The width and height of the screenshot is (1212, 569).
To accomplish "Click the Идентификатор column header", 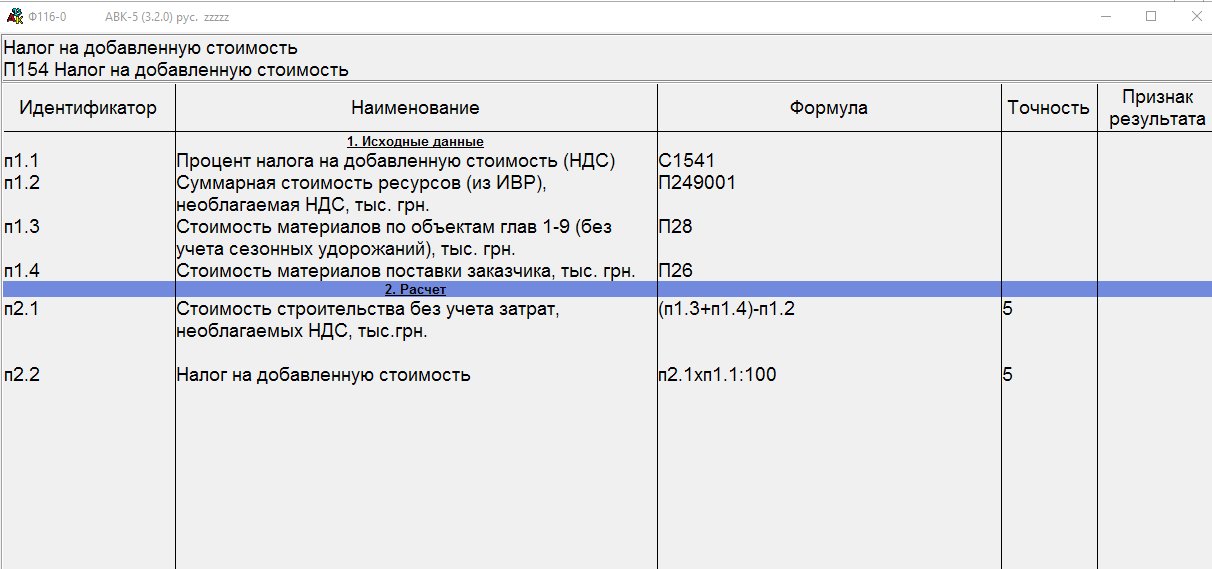I will (88, 108).
